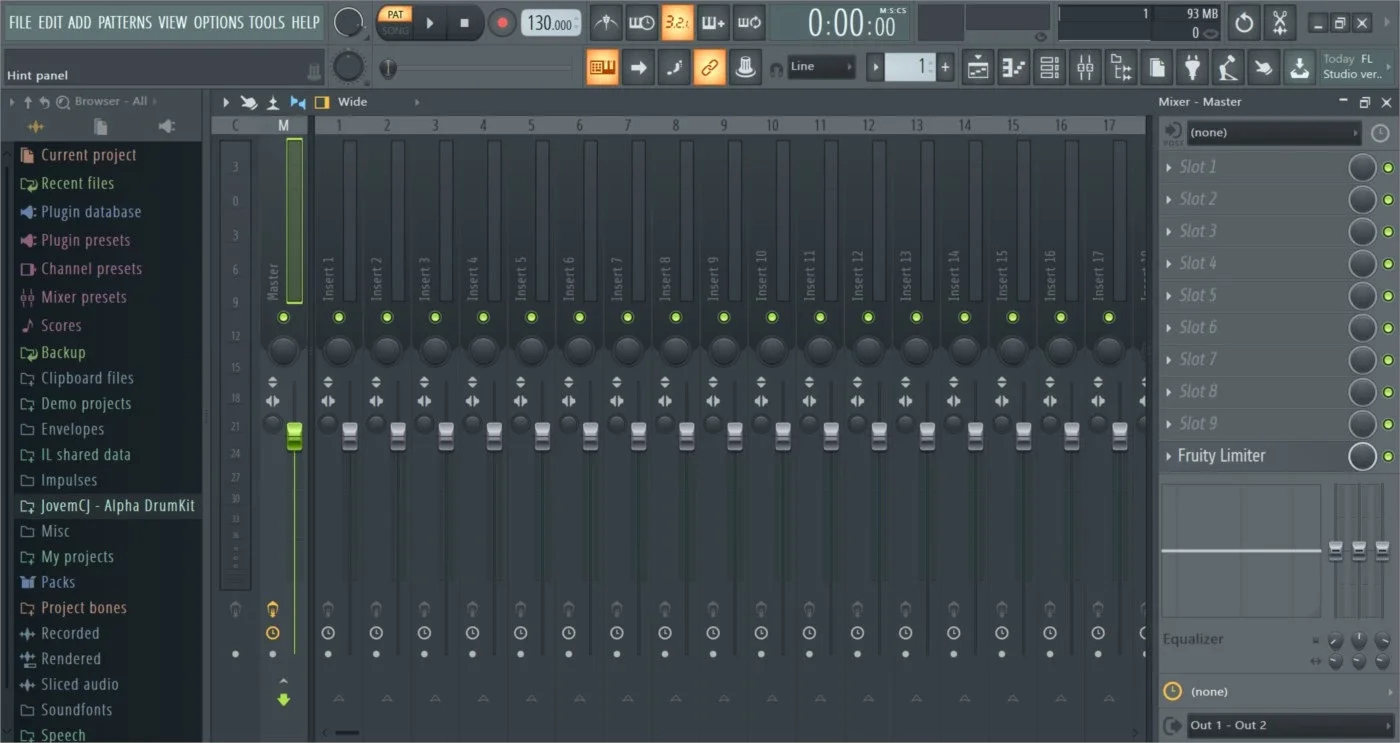Open the ADD menu
The height and width of the screenshot is (743, 1400).
tap(80, 22)
